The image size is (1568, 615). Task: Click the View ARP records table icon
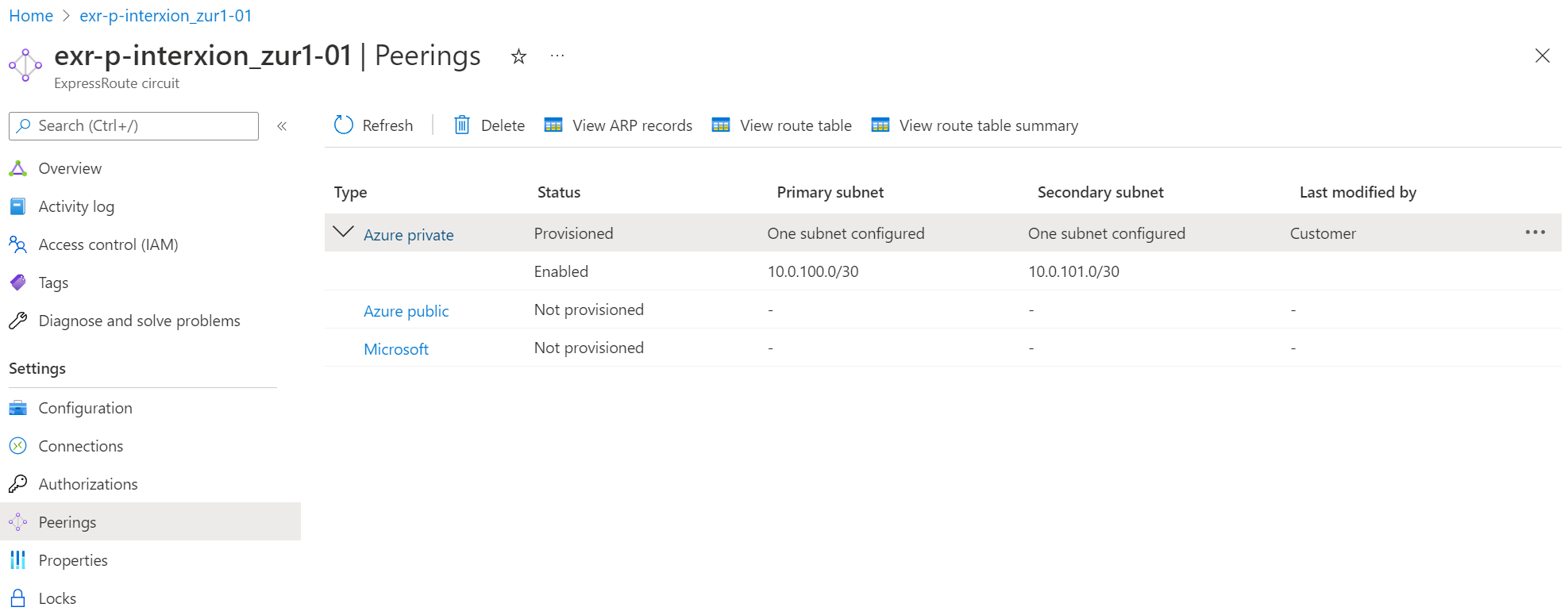553,125
